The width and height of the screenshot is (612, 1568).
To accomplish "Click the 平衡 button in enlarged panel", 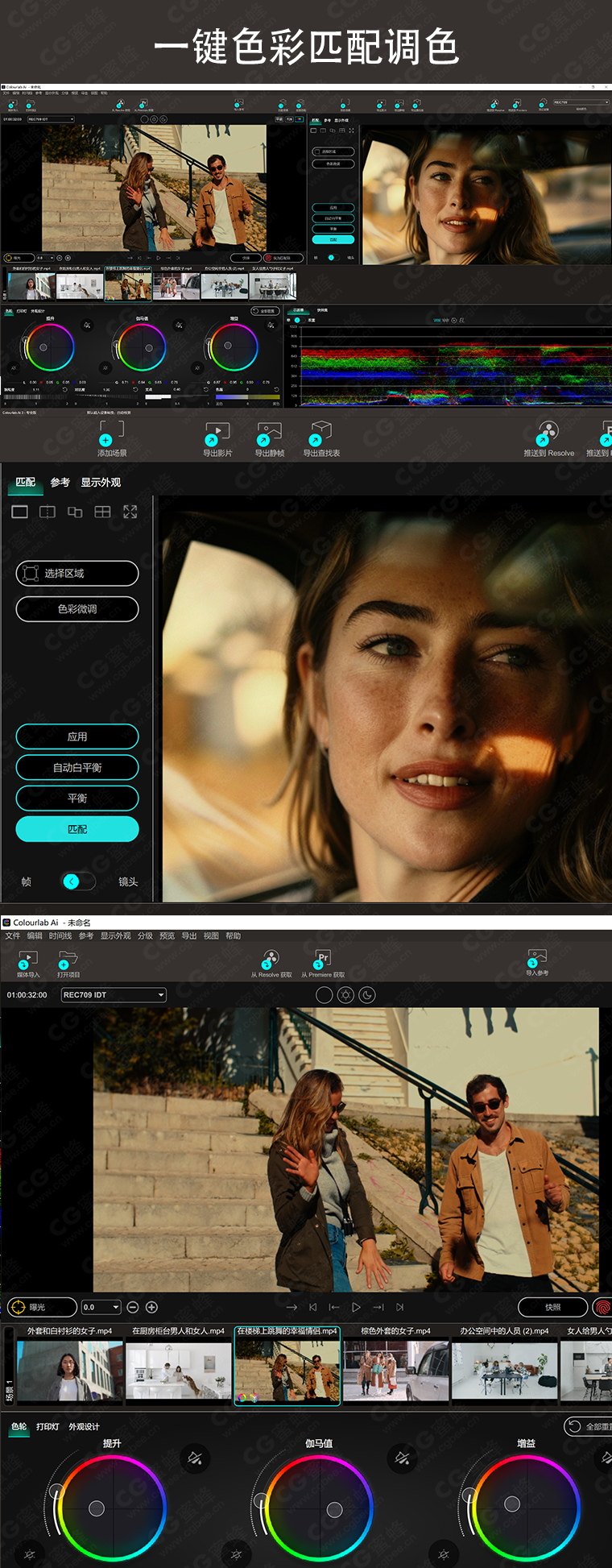I will 77,798.
